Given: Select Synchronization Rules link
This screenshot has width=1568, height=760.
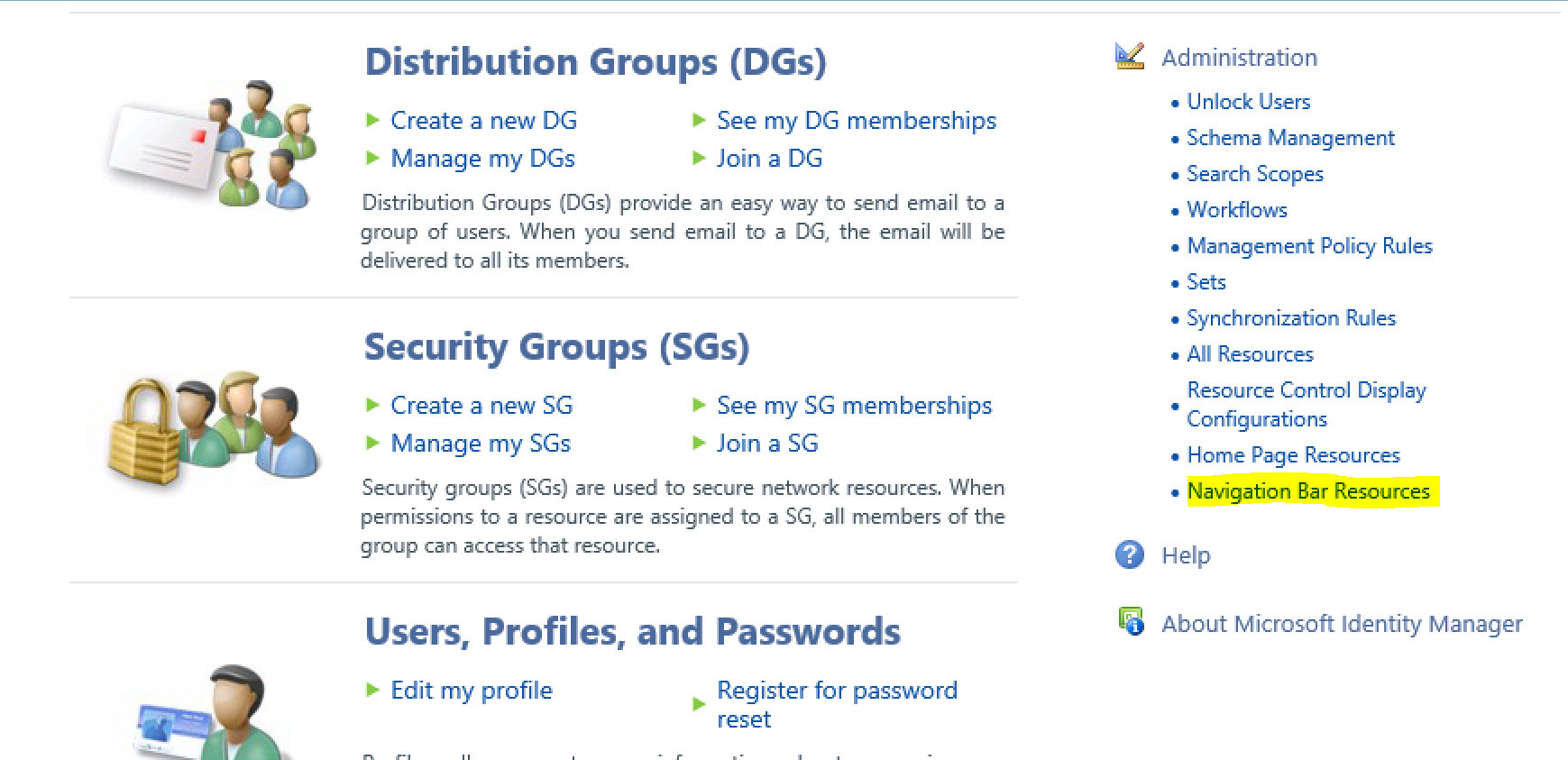Looking at the screenshot, I should coord(1290,318).
